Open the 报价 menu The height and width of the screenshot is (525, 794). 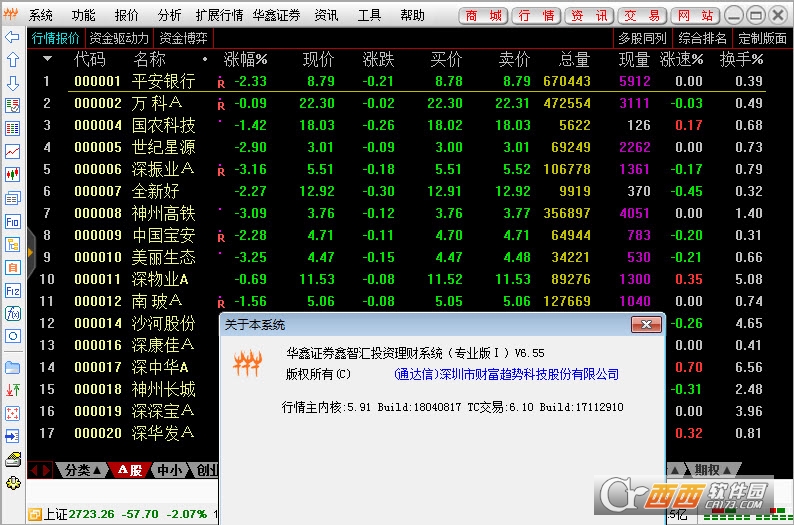coord(126,15)
